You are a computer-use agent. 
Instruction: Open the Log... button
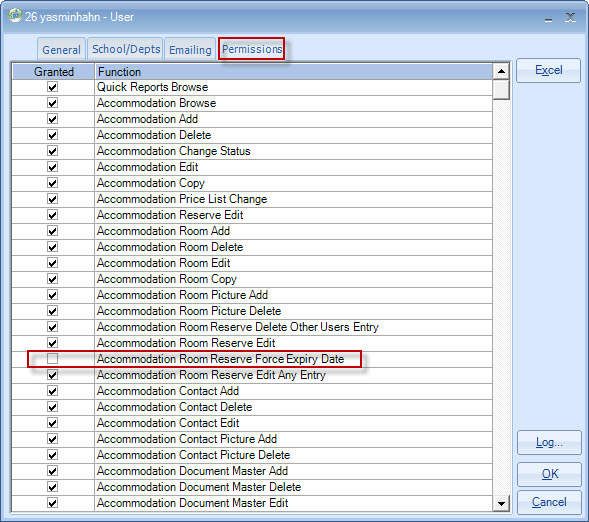tap(549, 442)
